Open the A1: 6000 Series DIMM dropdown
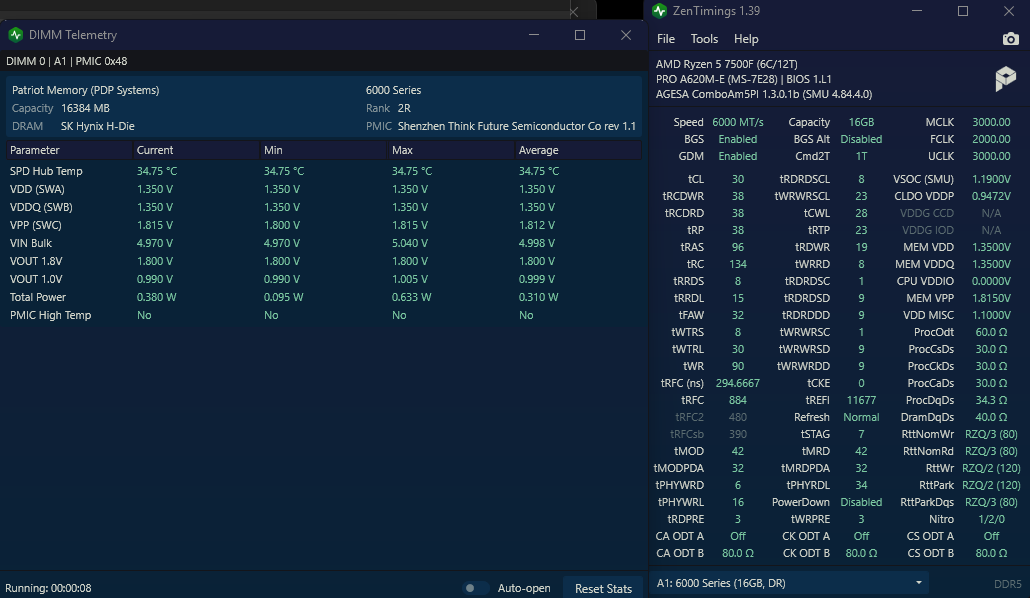The image size is (1030, 598). 788,583
